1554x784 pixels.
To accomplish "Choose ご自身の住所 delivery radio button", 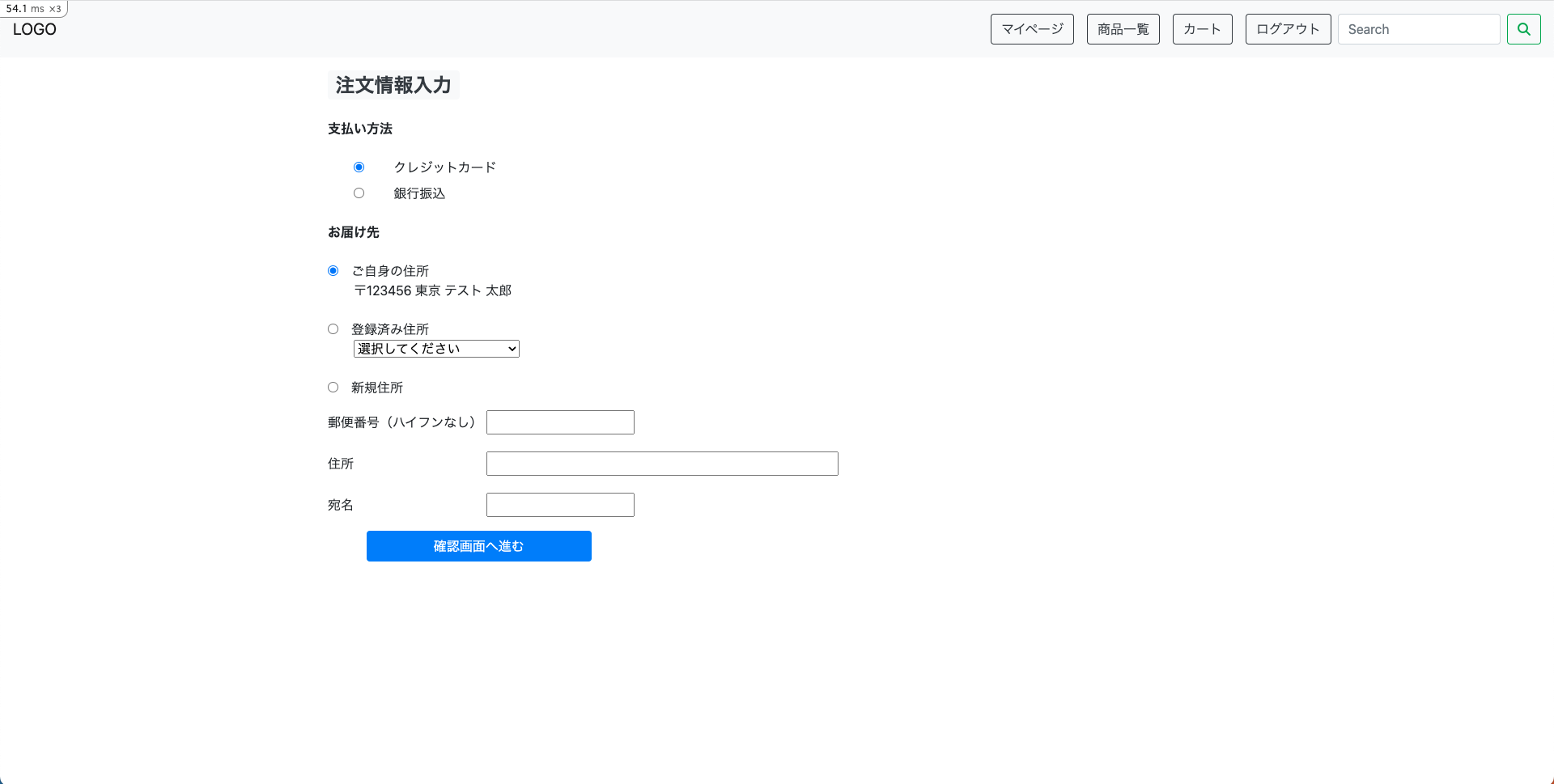I will (333, 271).
